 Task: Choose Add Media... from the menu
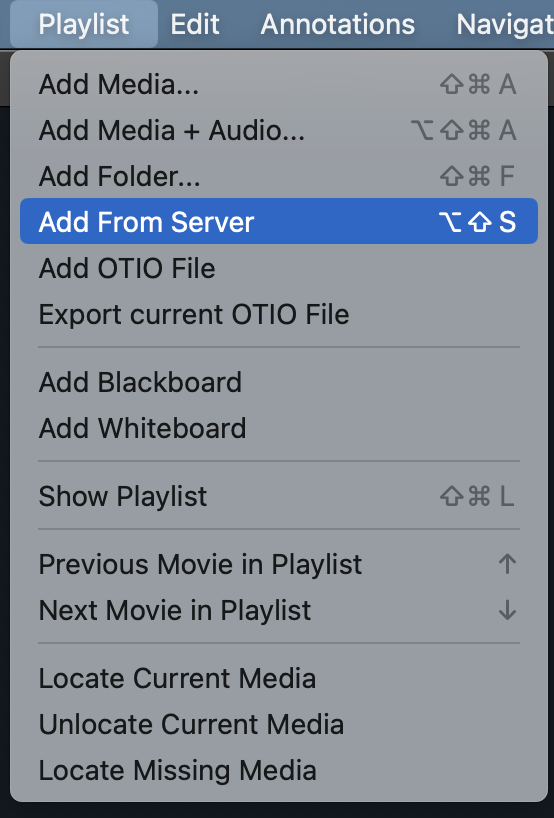coord(279,84)
